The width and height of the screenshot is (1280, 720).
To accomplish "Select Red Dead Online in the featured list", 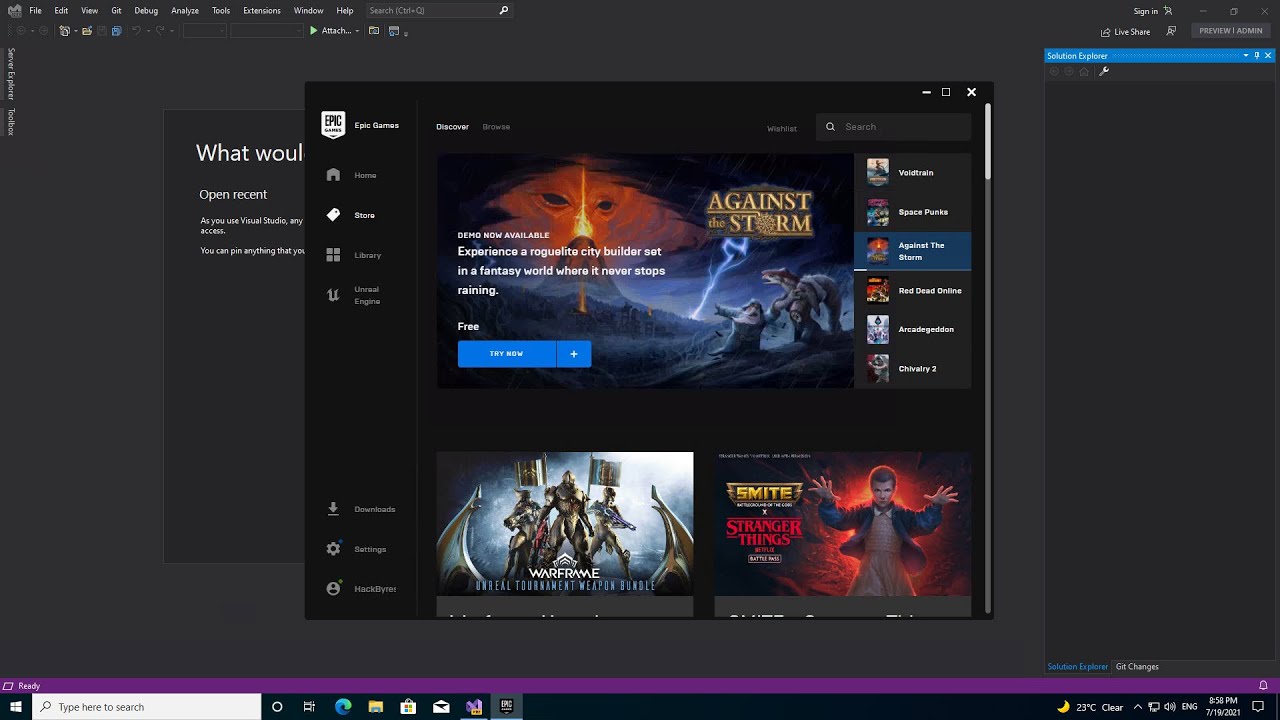I will click(912, 291).
